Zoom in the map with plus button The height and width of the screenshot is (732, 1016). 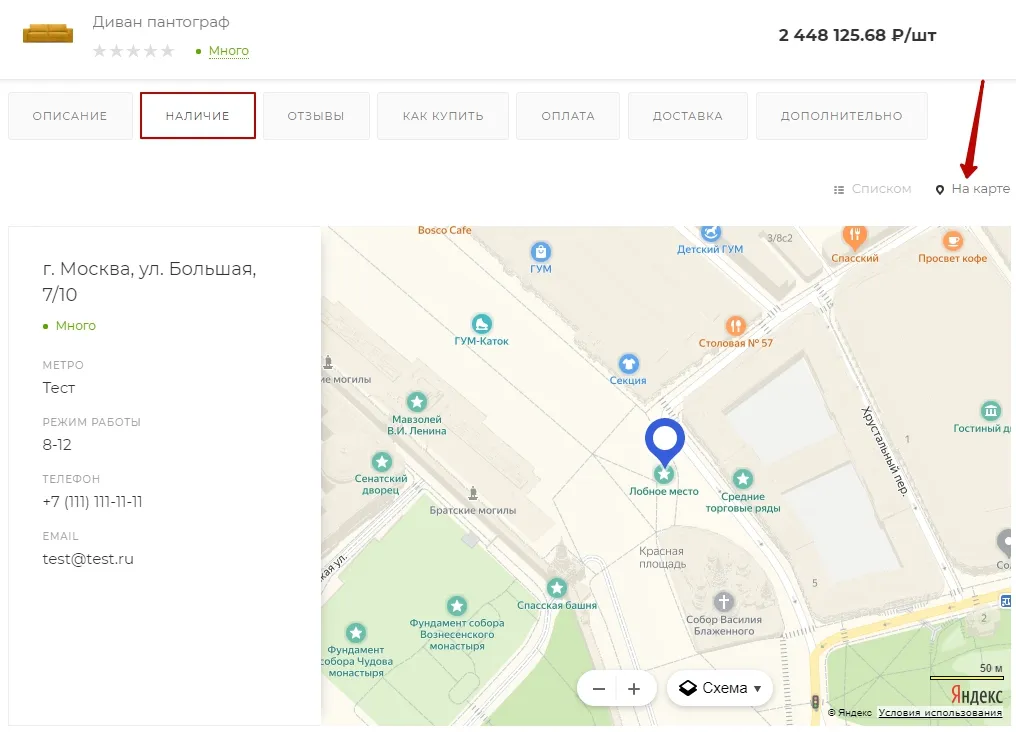click(x=634, y=689)
